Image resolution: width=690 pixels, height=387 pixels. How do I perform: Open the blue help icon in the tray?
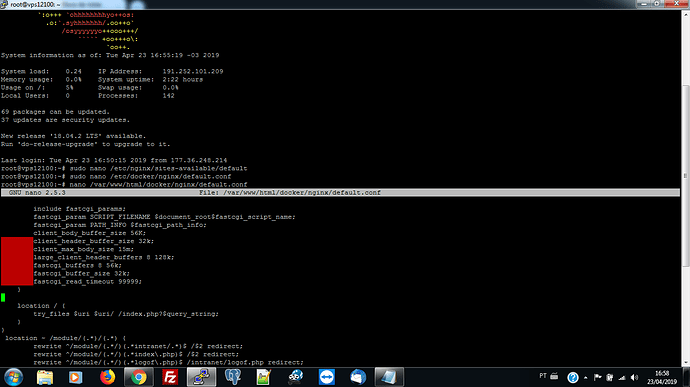click(573, 377)
